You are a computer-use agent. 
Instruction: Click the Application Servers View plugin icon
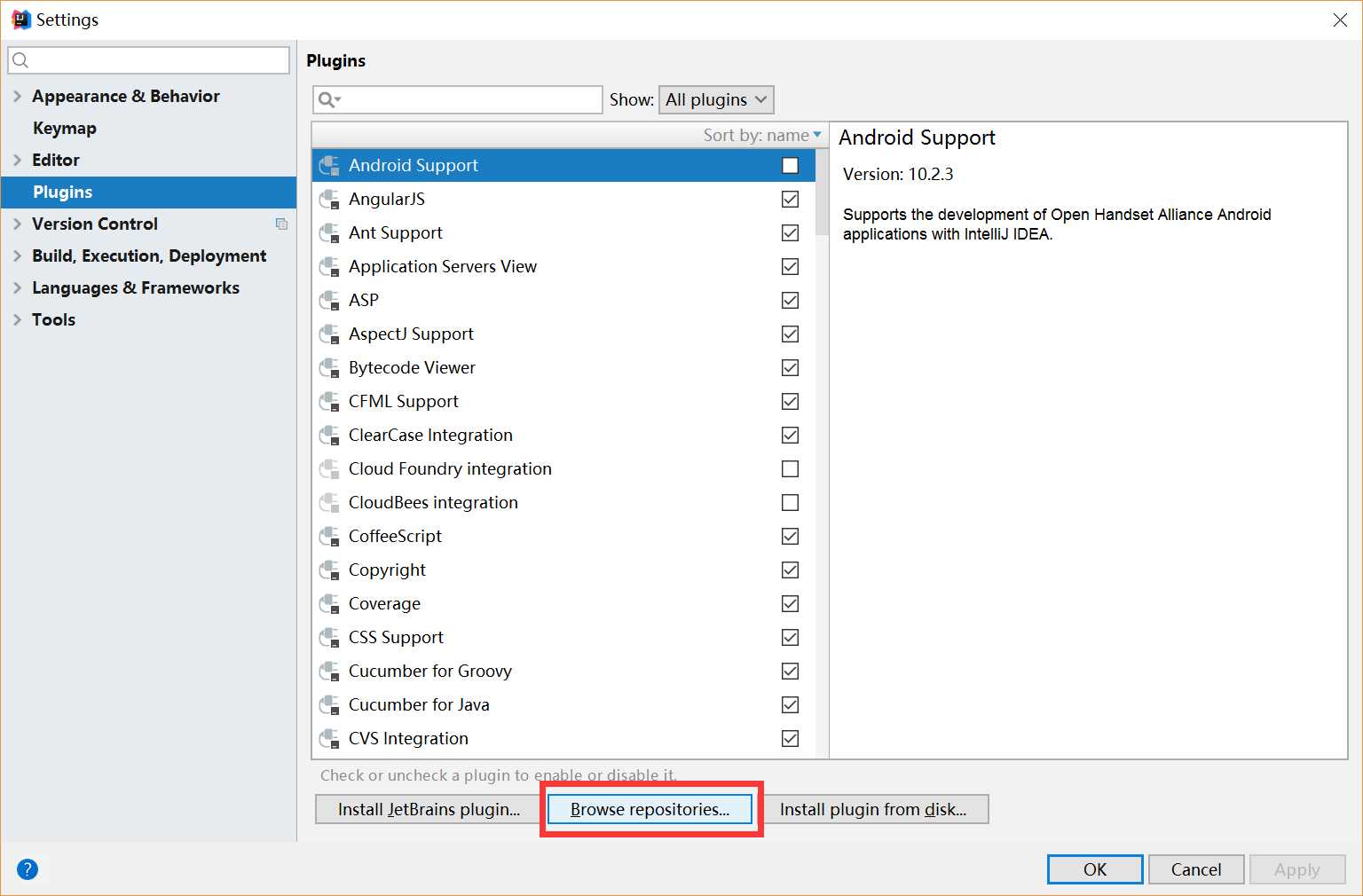click(x=329, y=267)
